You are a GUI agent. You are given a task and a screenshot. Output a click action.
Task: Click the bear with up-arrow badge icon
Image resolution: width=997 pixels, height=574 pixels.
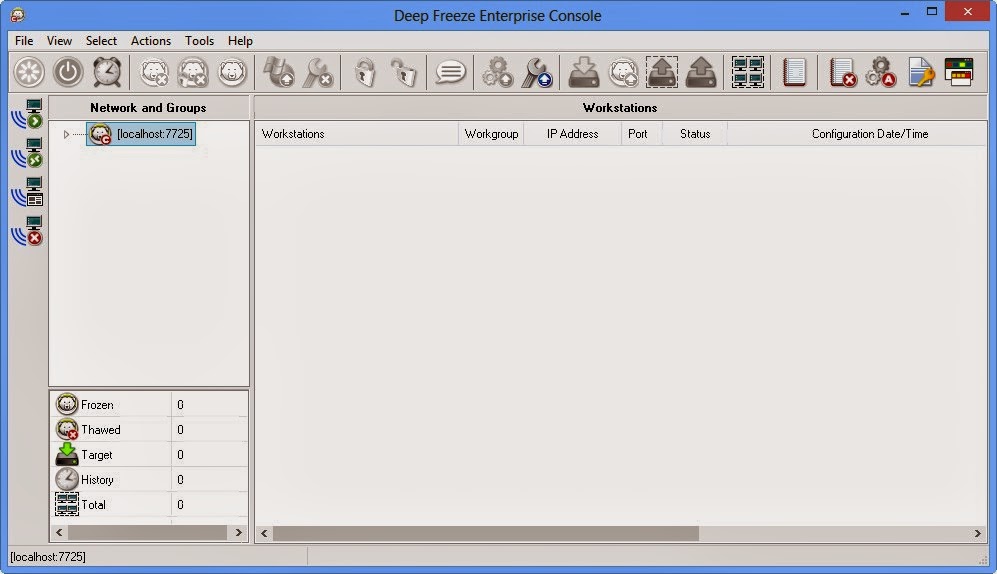point(623,72)
